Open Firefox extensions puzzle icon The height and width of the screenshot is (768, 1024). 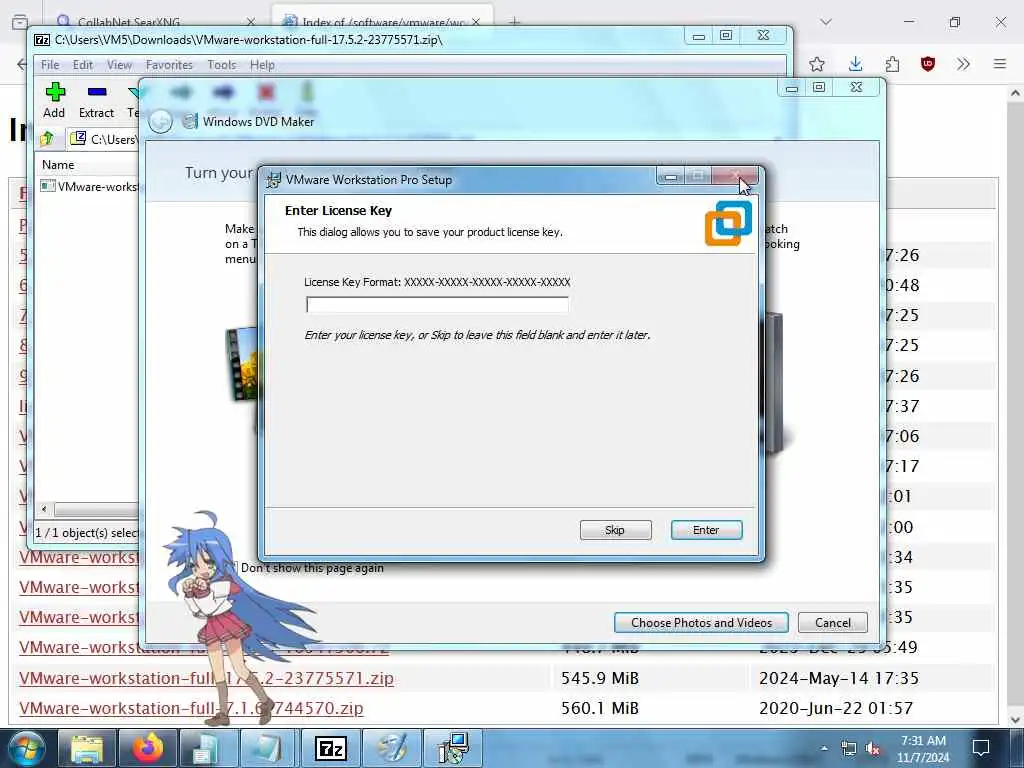click(x=892, y=64)
